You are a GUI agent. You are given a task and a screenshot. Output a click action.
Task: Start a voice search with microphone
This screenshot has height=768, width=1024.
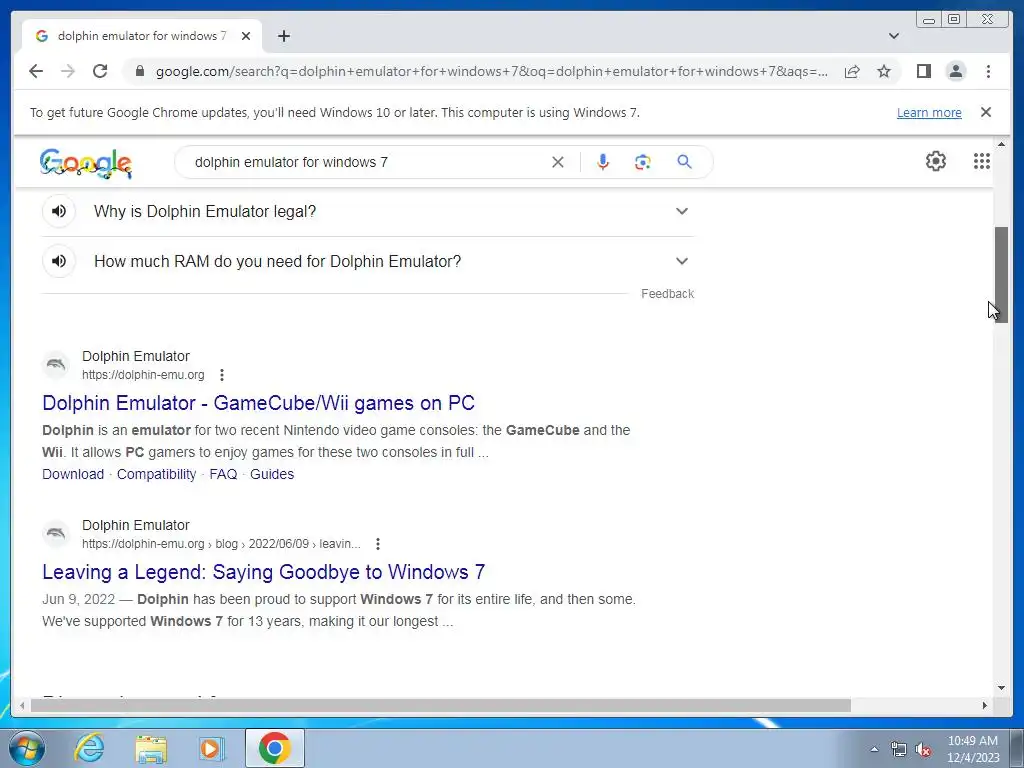point(603,162)
